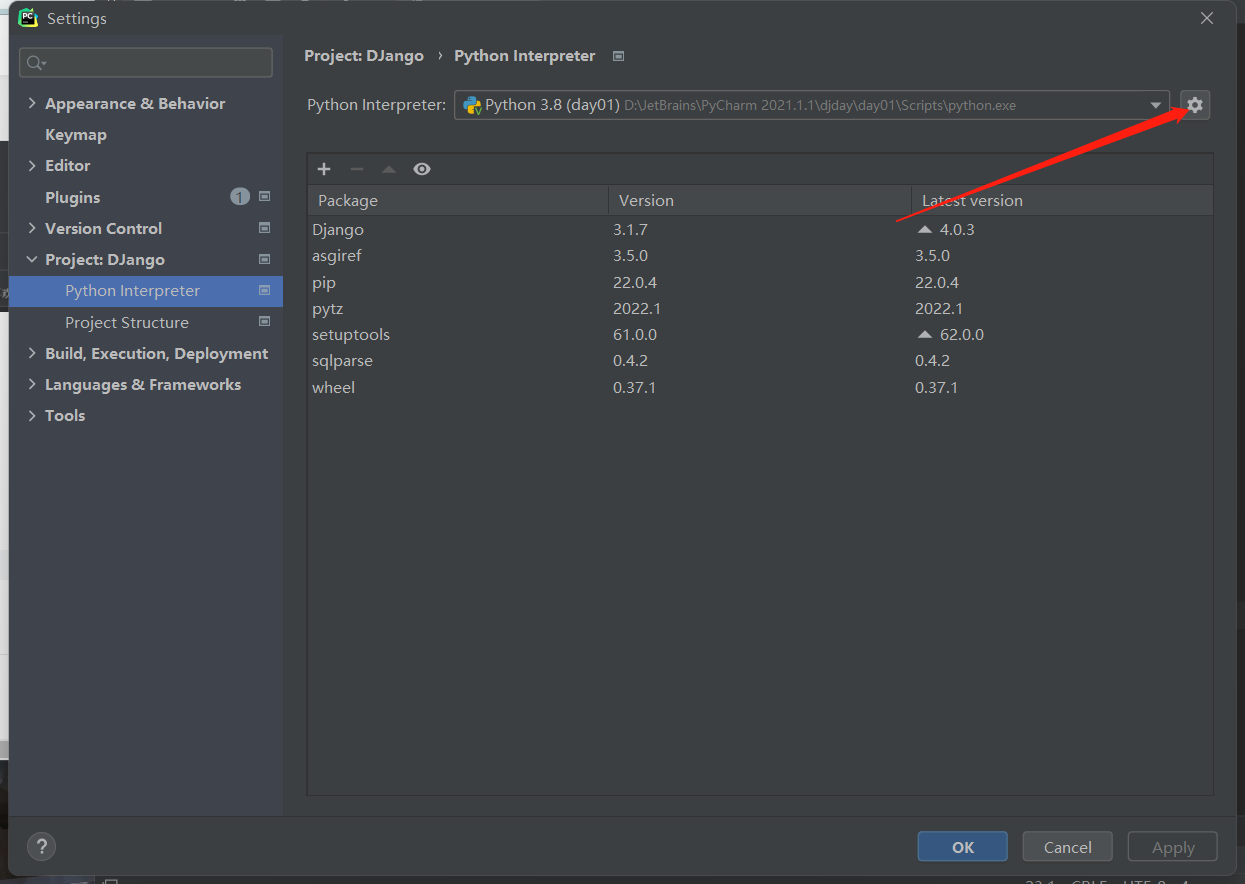The height and width of the screenshot is (884, 1245).
Task: Click the Plugins update count badge
Action: [240, 197]
